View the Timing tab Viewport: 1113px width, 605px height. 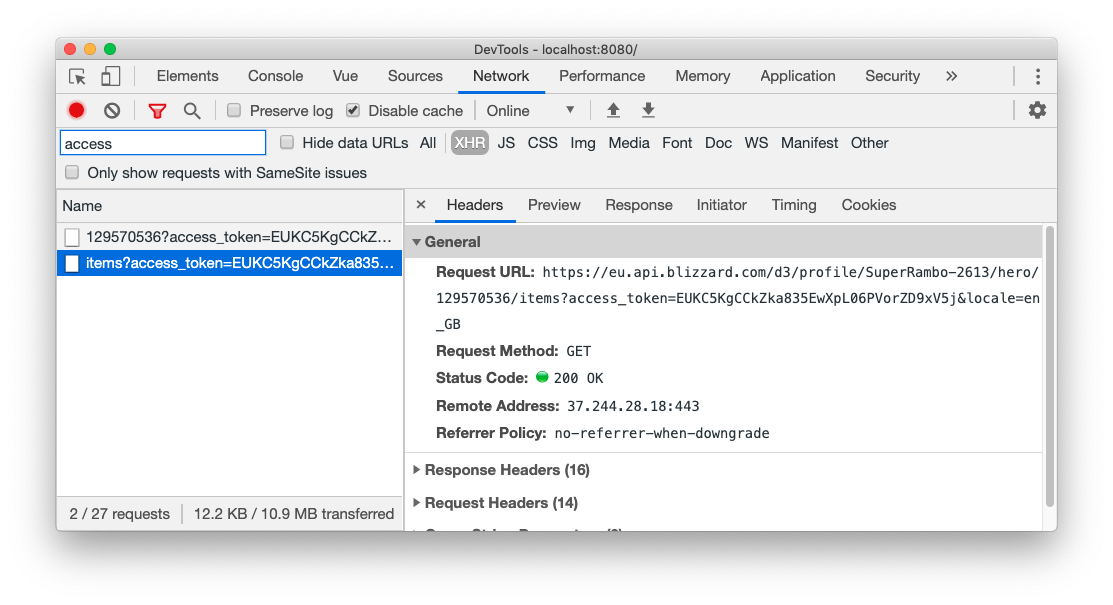tap(794, 205)
